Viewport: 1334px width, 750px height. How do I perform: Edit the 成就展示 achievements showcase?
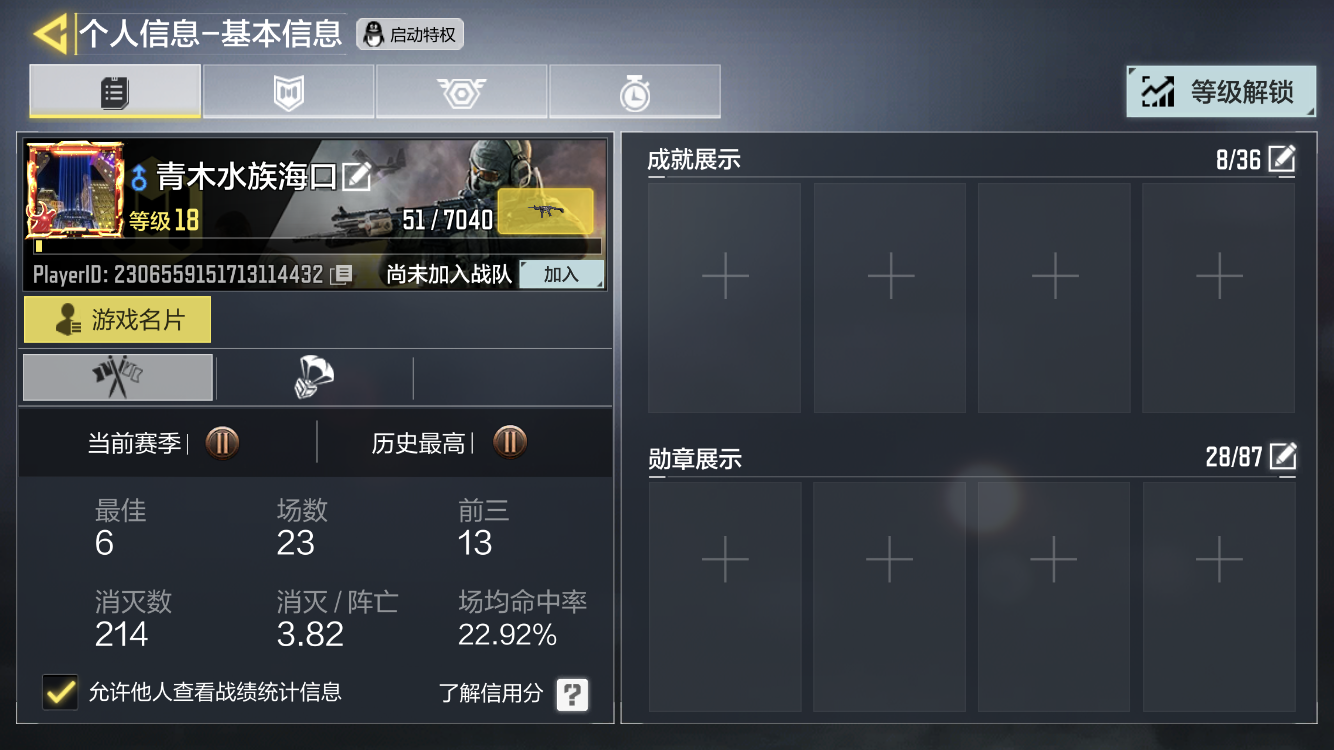click(1282, 159)
